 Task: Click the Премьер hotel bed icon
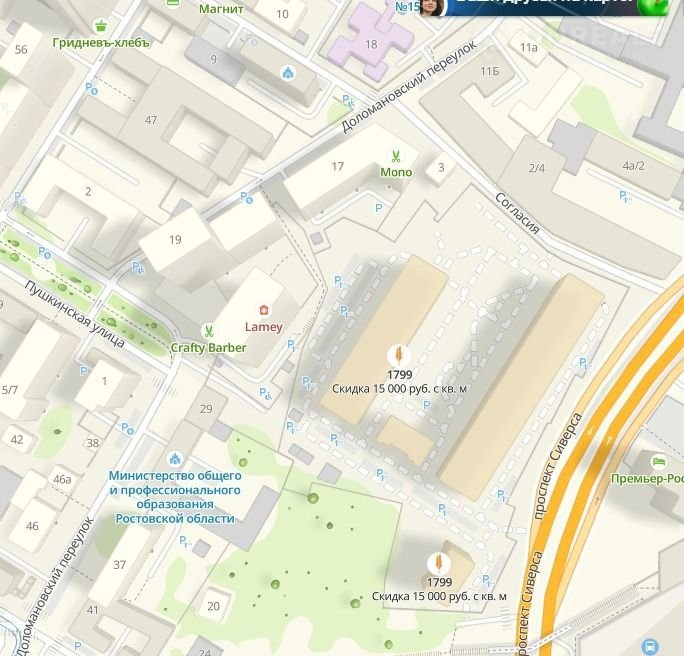coord(659,461)
